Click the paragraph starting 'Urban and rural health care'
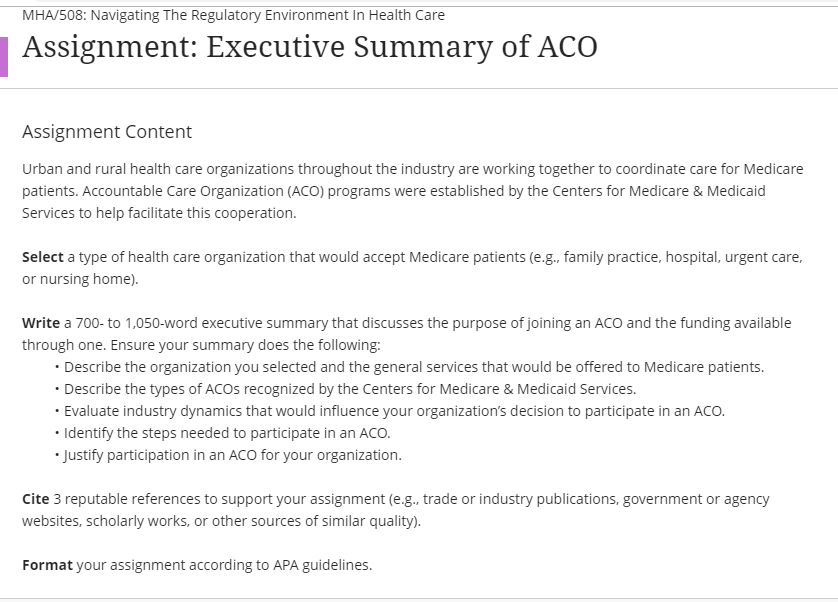The width and height of the screenshot is (838, 602). pyautogui.click(x=413, y=191)
